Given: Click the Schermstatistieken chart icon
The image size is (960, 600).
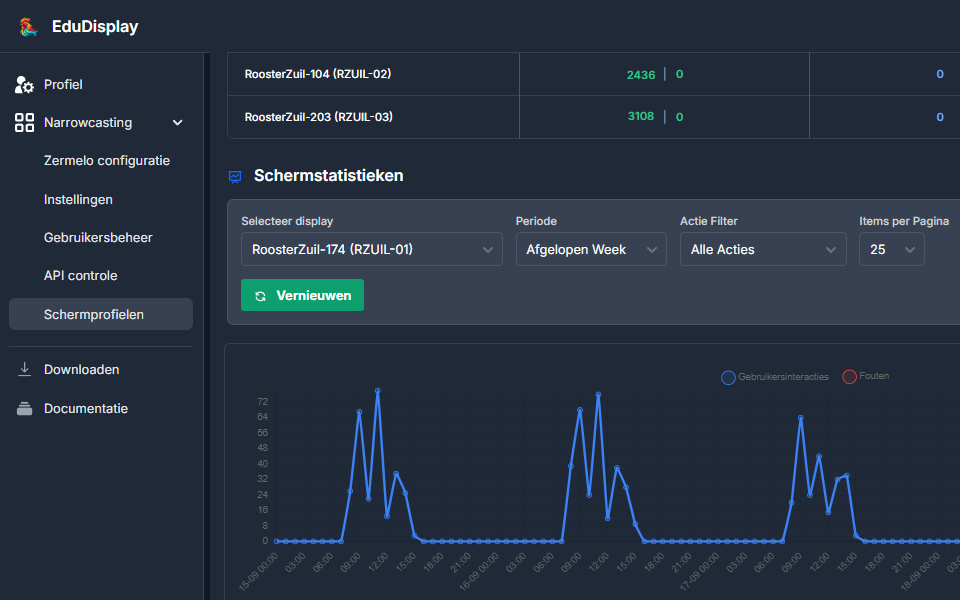Looking at the screenshot, I should tap(235, 176).
